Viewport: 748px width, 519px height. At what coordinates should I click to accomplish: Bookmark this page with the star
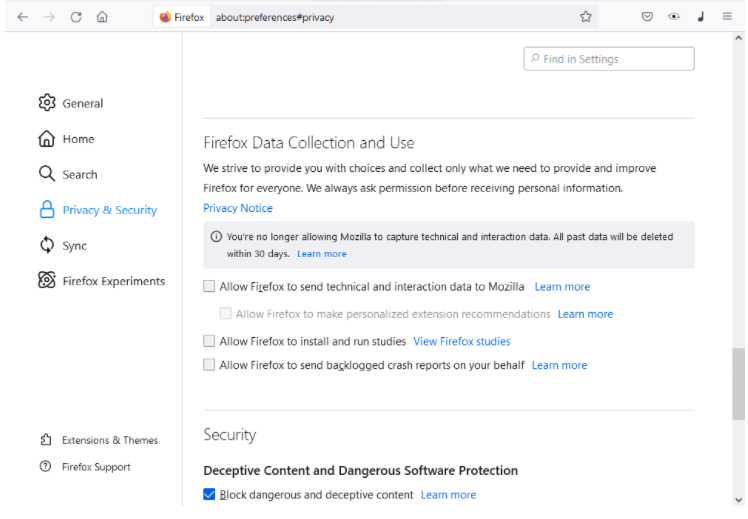[586, 17]
